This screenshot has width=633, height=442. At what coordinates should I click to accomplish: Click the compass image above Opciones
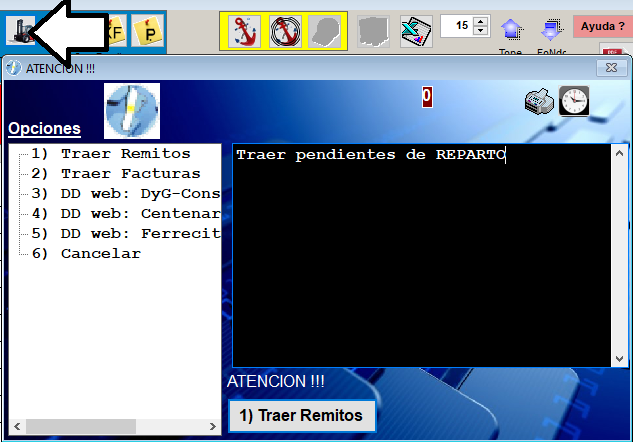tap(132, 108)
